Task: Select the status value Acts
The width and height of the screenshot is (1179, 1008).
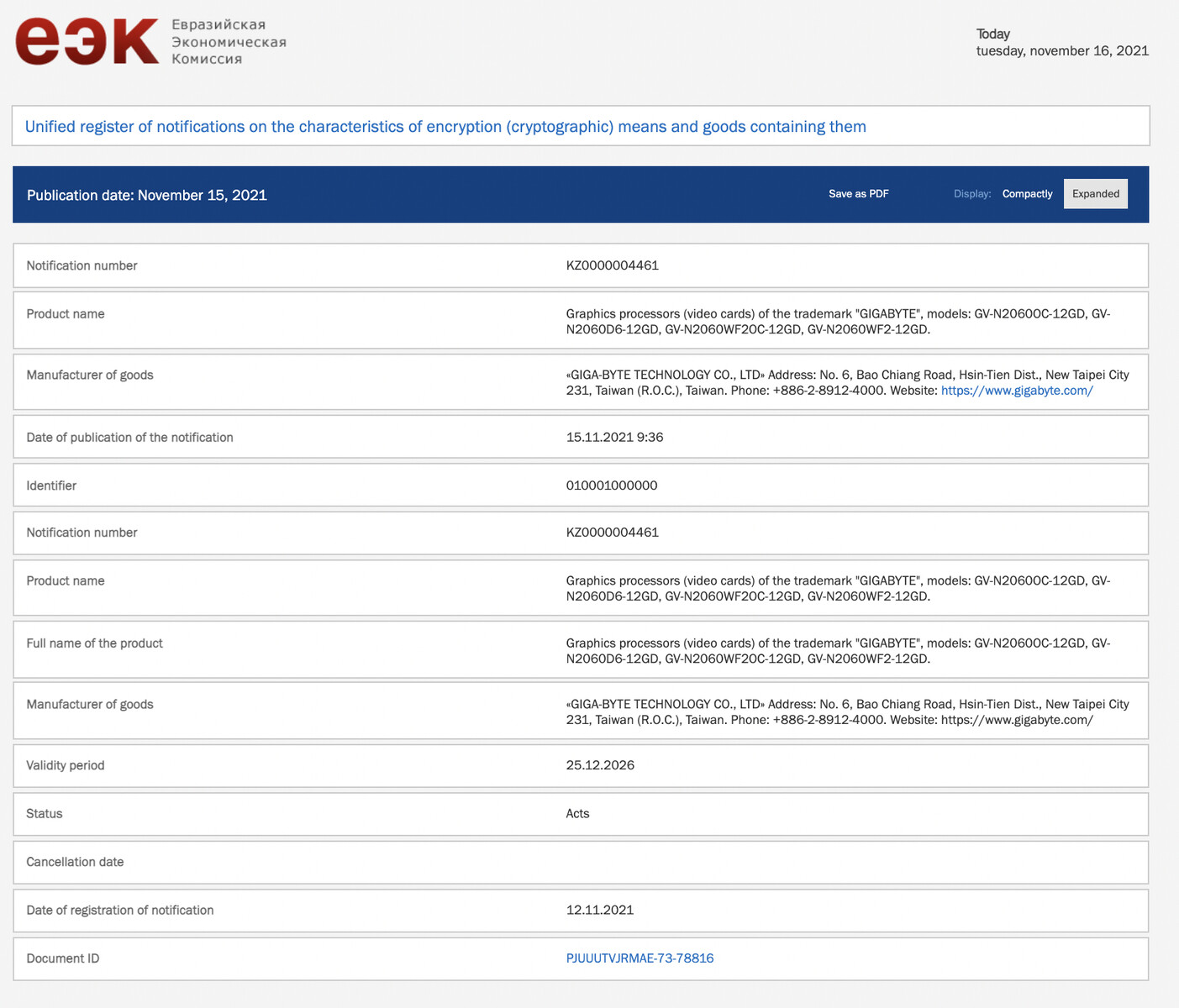Action: click(577, 814)
